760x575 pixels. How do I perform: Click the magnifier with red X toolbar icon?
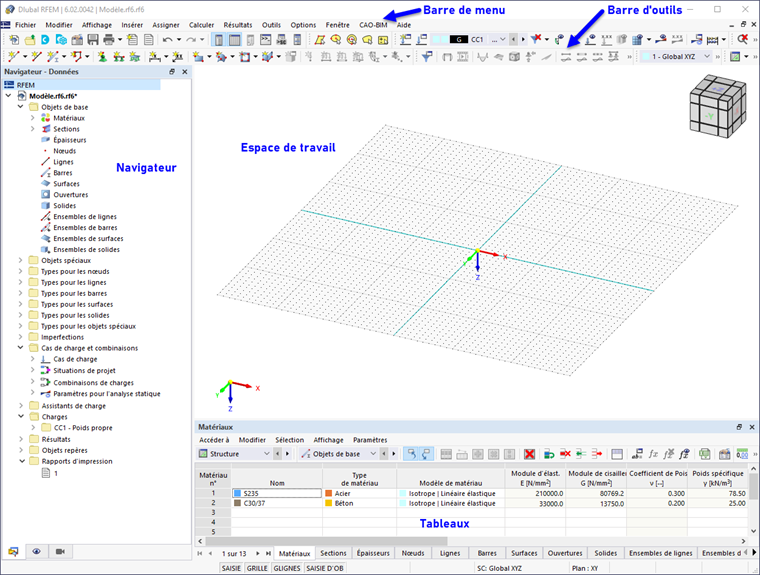coord(743,39)
